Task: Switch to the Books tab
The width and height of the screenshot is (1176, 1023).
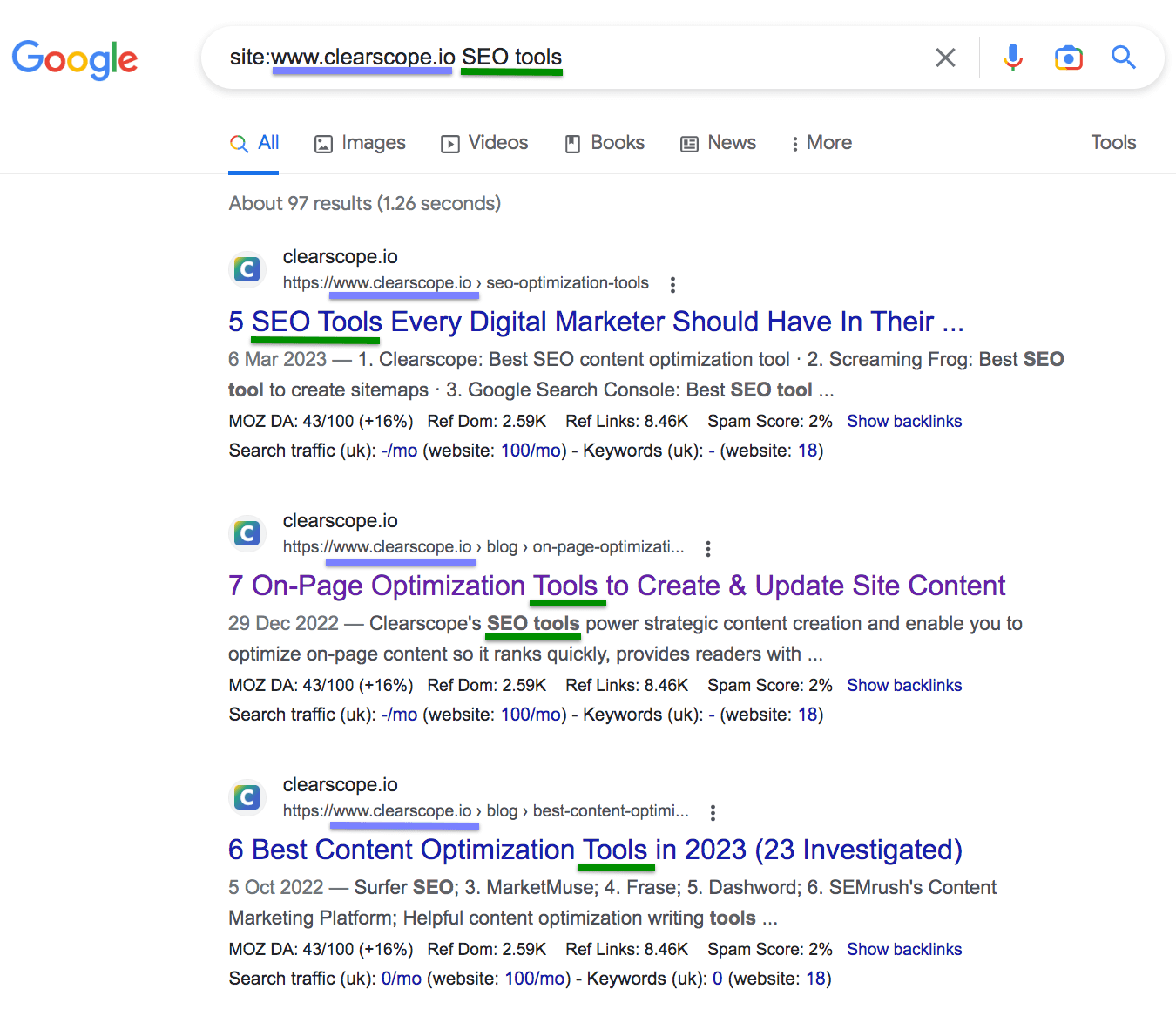Action: [605, 143]
